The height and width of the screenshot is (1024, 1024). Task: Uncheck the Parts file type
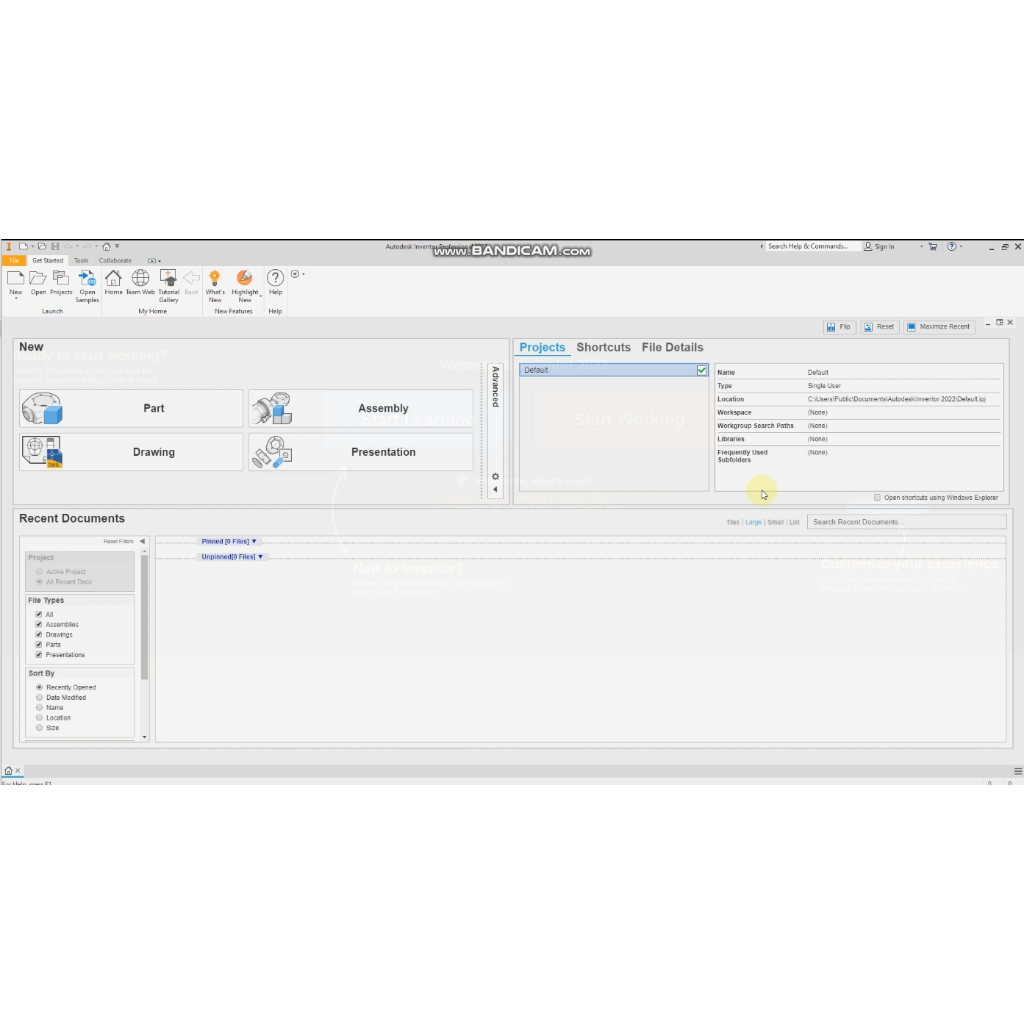39,645
